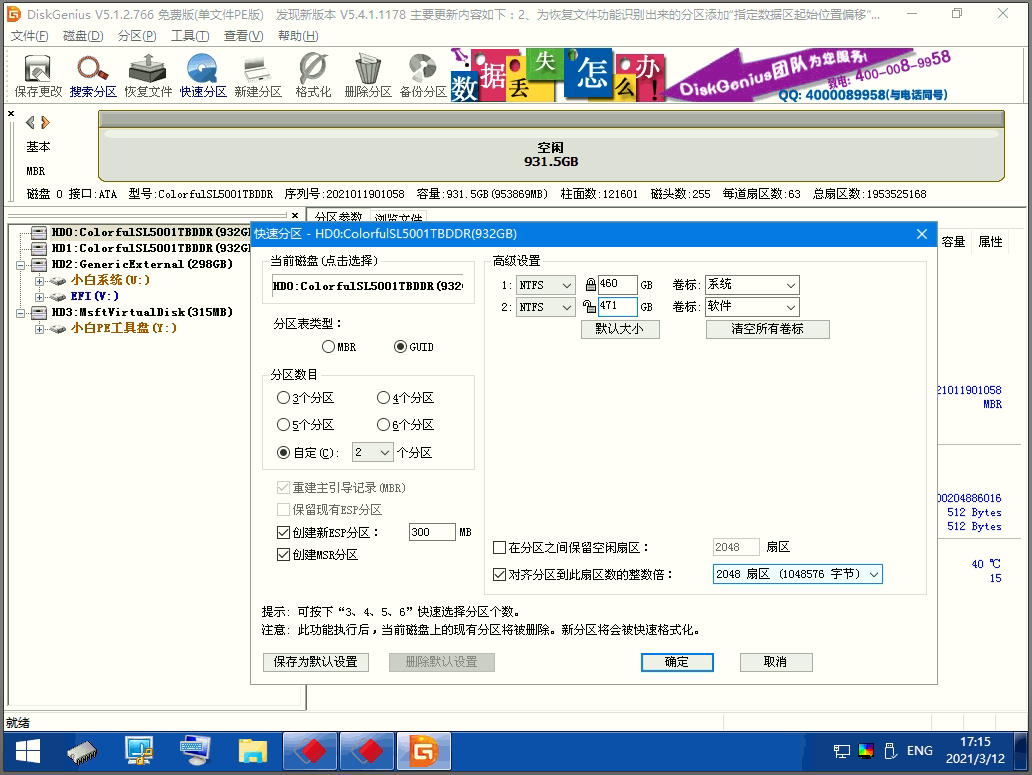Click the ESP partition size field showing 300
1032x775 pixels.
[432, 532]
